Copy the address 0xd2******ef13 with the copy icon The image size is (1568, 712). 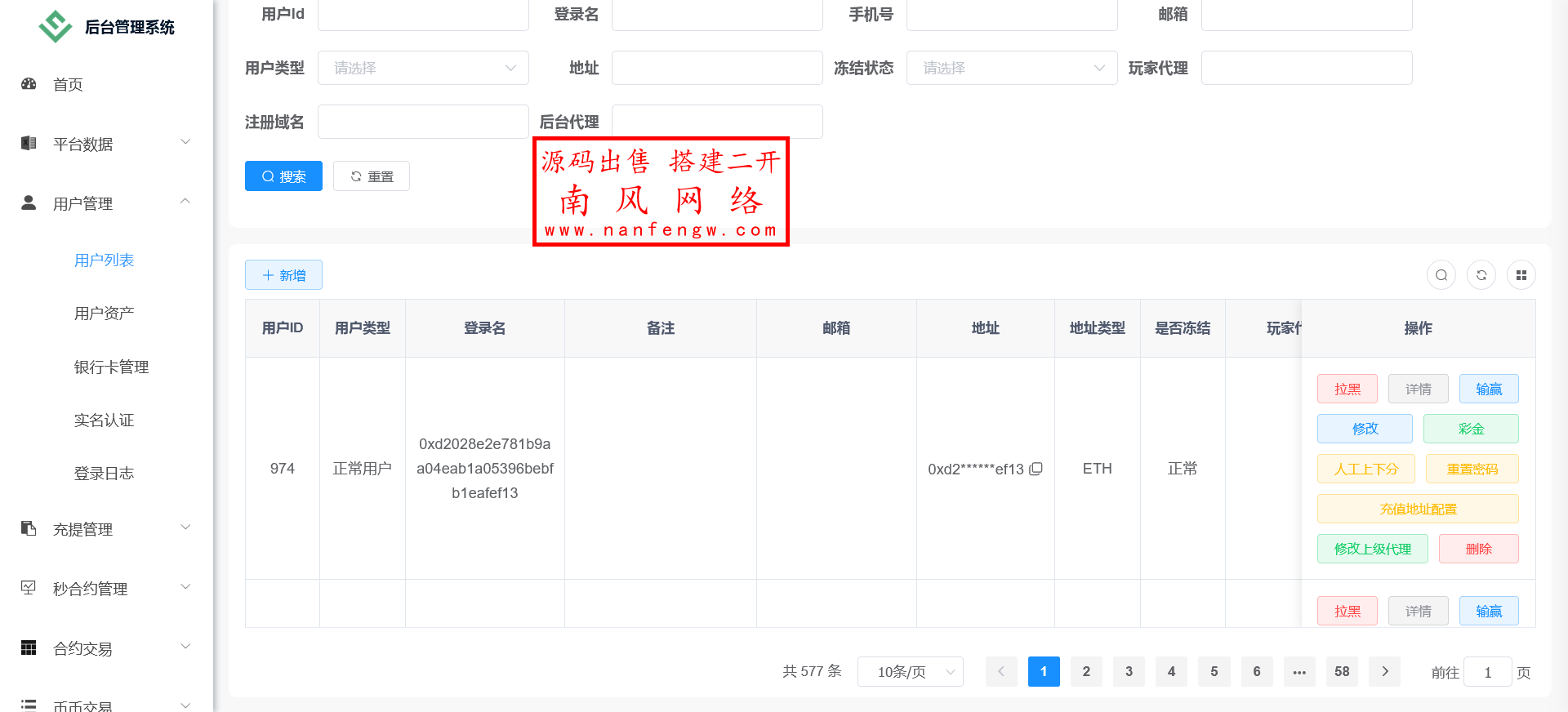(1036, 469)
